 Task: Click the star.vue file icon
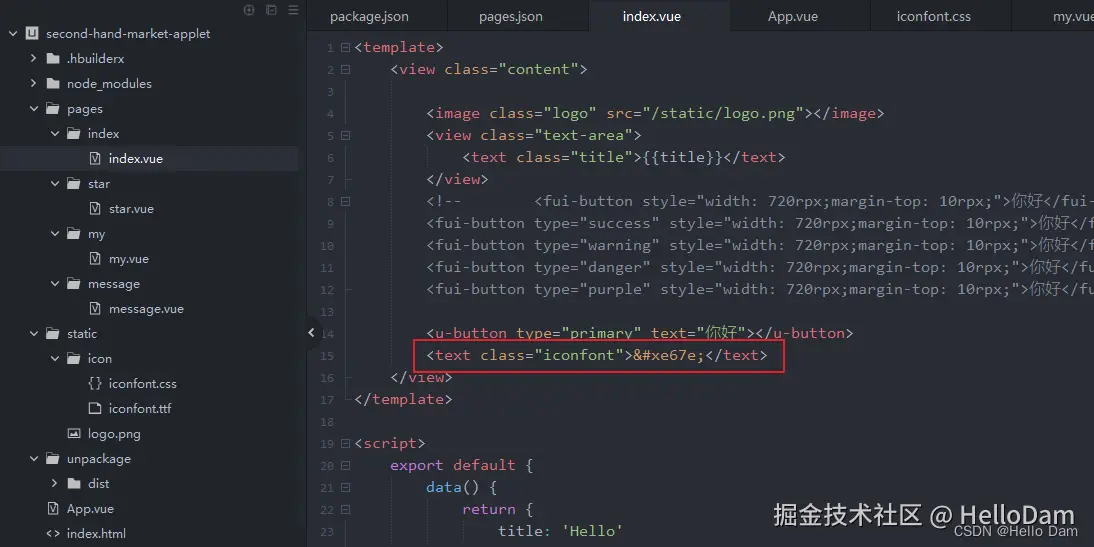tap(95, 209)
